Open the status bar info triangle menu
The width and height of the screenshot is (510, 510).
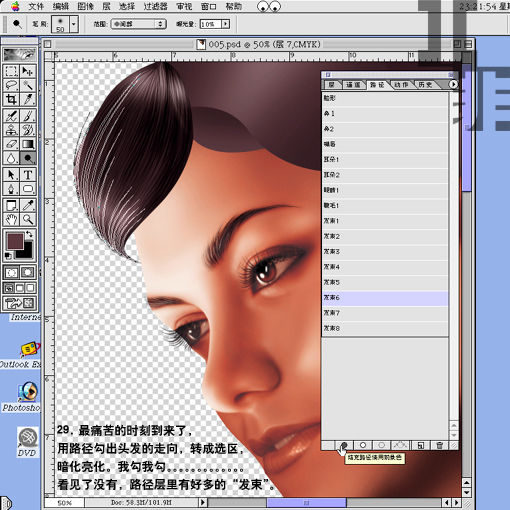[202, 502]
